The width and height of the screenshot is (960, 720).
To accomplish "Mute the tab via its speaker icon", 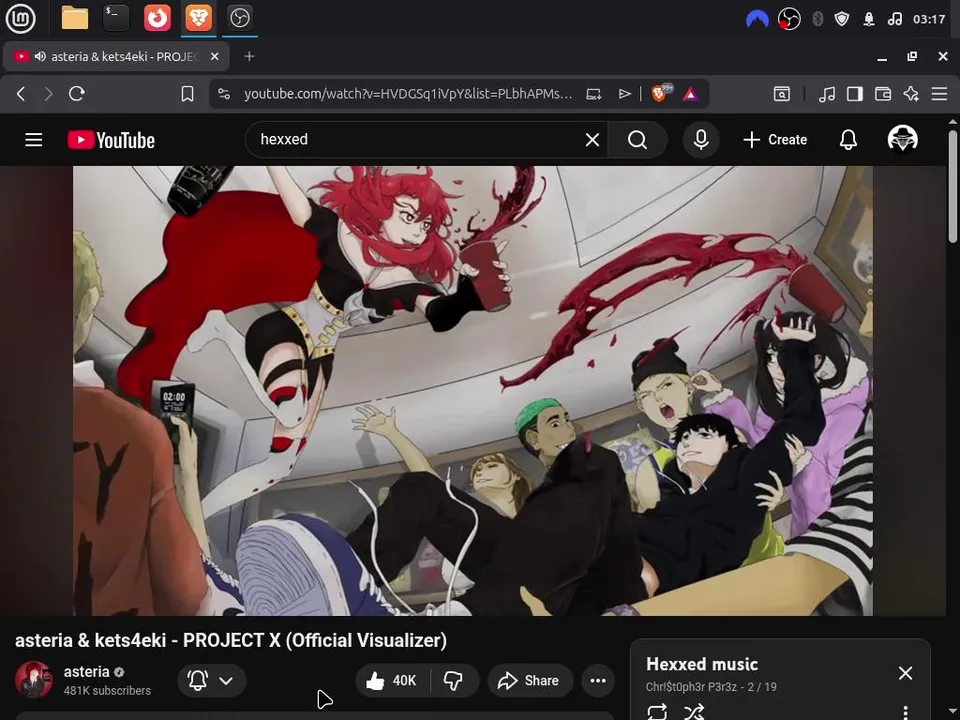I will click(x=40, y=56).
